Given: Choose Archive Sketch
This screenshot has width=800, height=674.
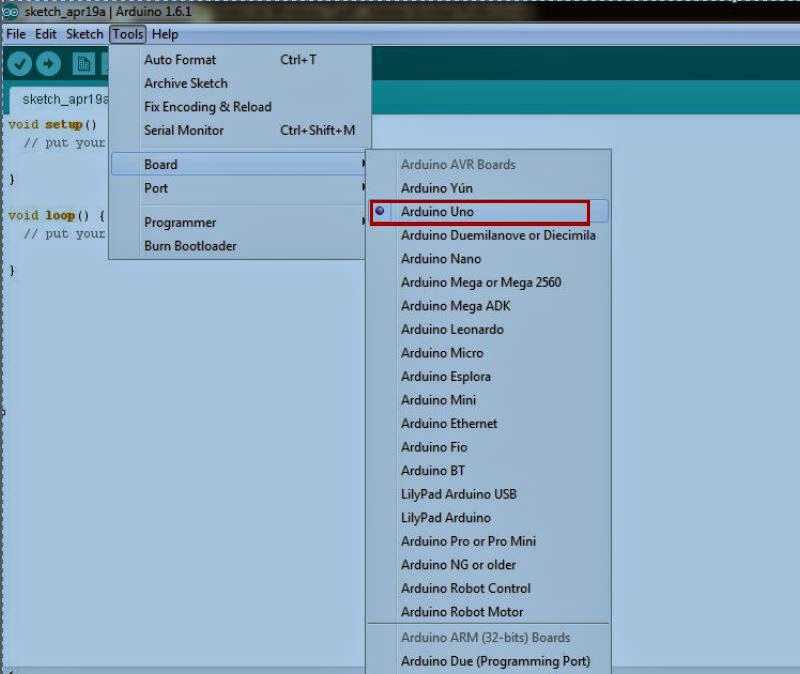Looking at the screenshot, I should pyautogui.click(x=239, y=83).
